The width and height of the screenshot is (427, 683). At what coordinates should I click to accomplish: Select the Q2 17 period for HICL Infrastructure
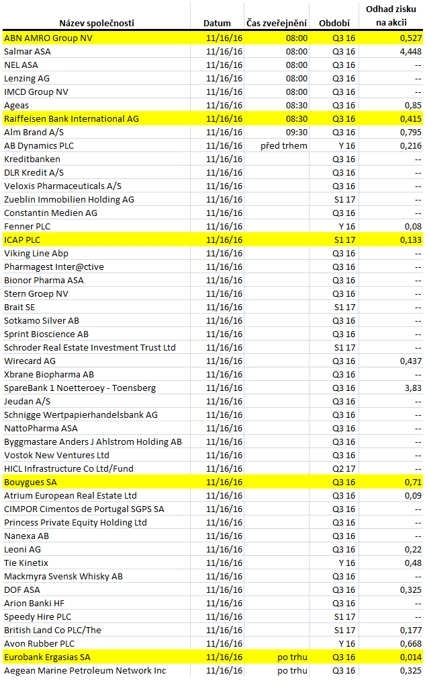click(344, 469)
